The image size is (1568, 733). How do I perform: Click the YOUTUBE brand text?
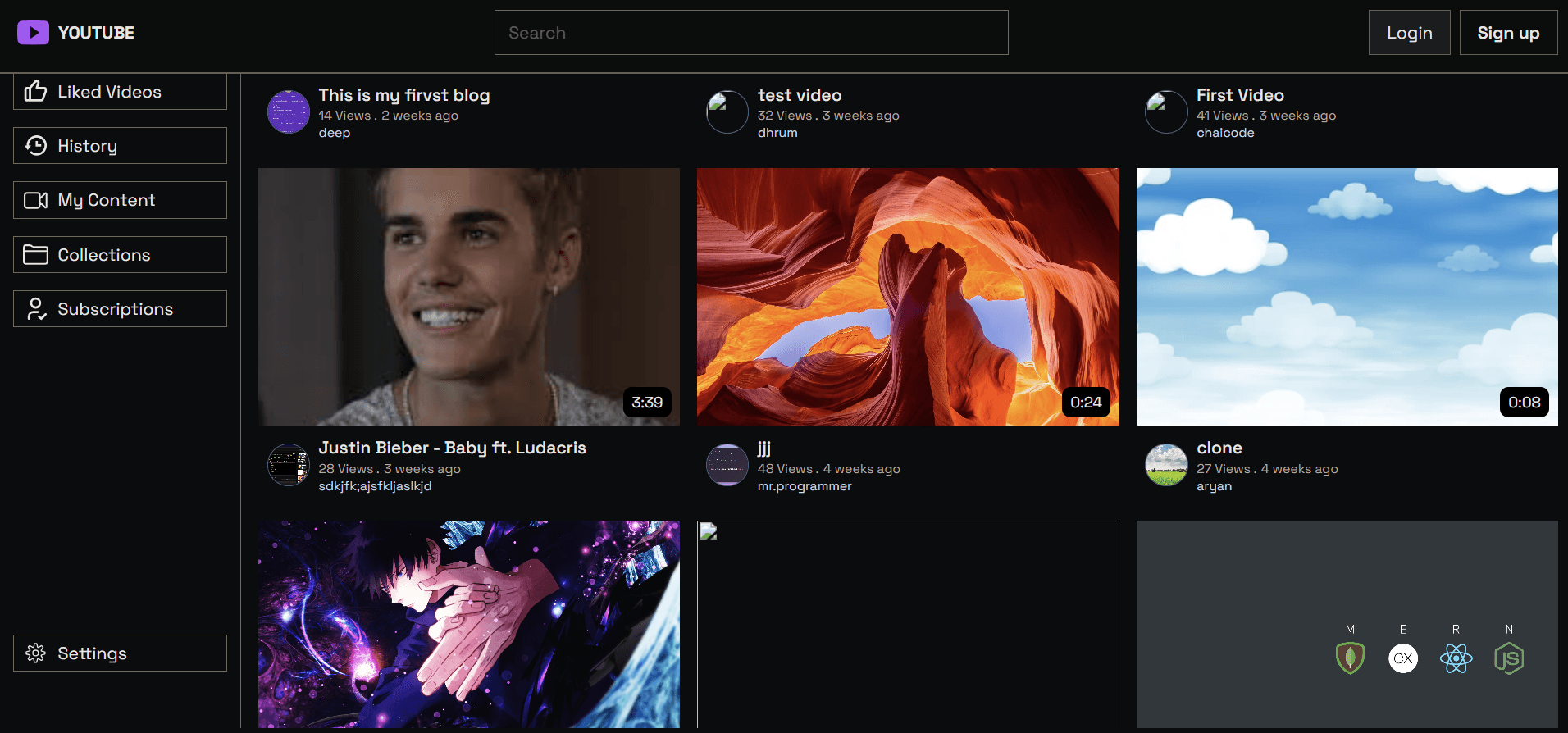pyautogui.click(x=96, y=33)
